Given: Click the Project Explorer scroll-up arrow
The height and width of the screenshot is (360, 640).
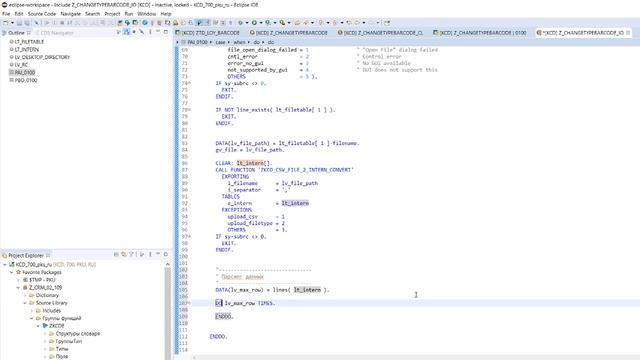Looking at the screenshot, I should tap(167, 264).
